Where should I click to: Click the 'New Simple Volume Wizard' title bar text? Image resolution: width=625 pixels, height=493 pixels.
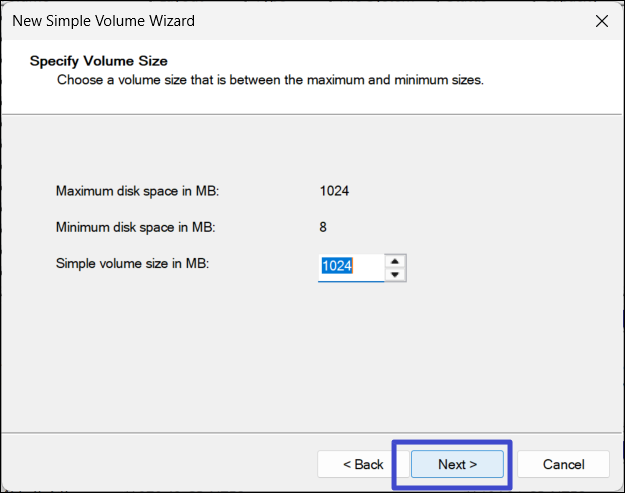[103, 20]
